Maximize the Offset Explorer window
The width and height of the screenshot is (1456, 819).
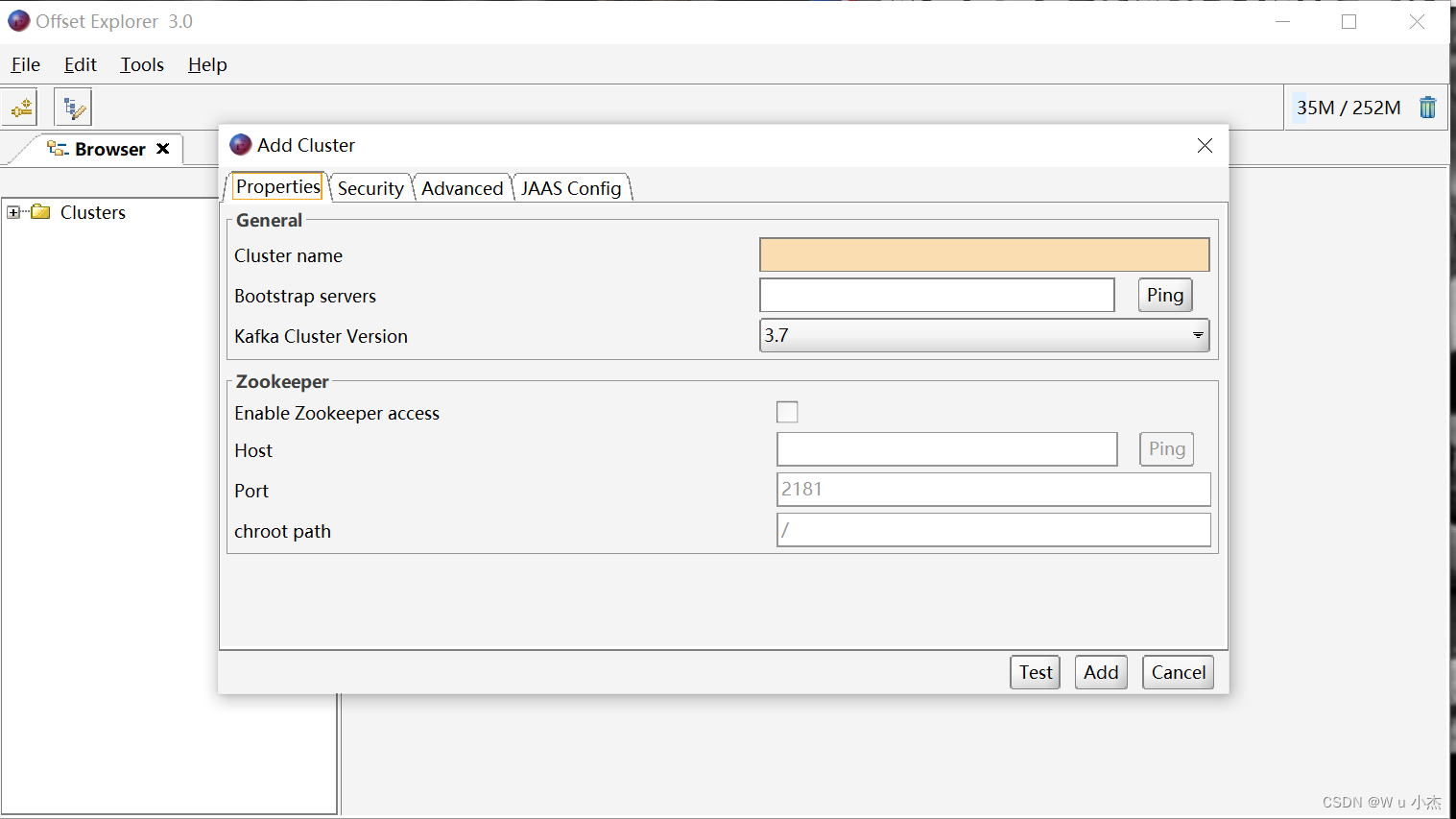[1349, 21]
